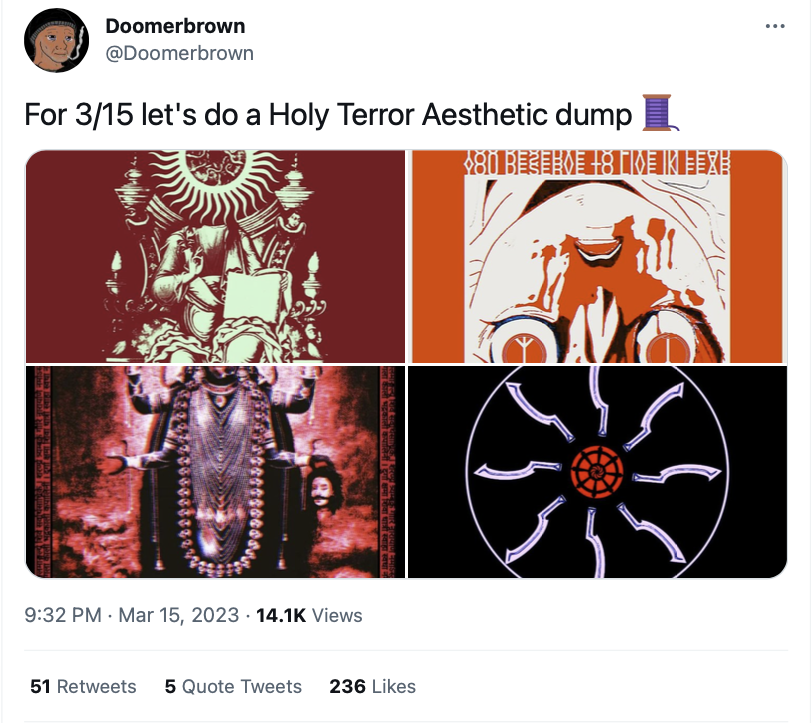Open the three-dot more options menu
This screenshot has width=811, height=723.
coord(775,26)
